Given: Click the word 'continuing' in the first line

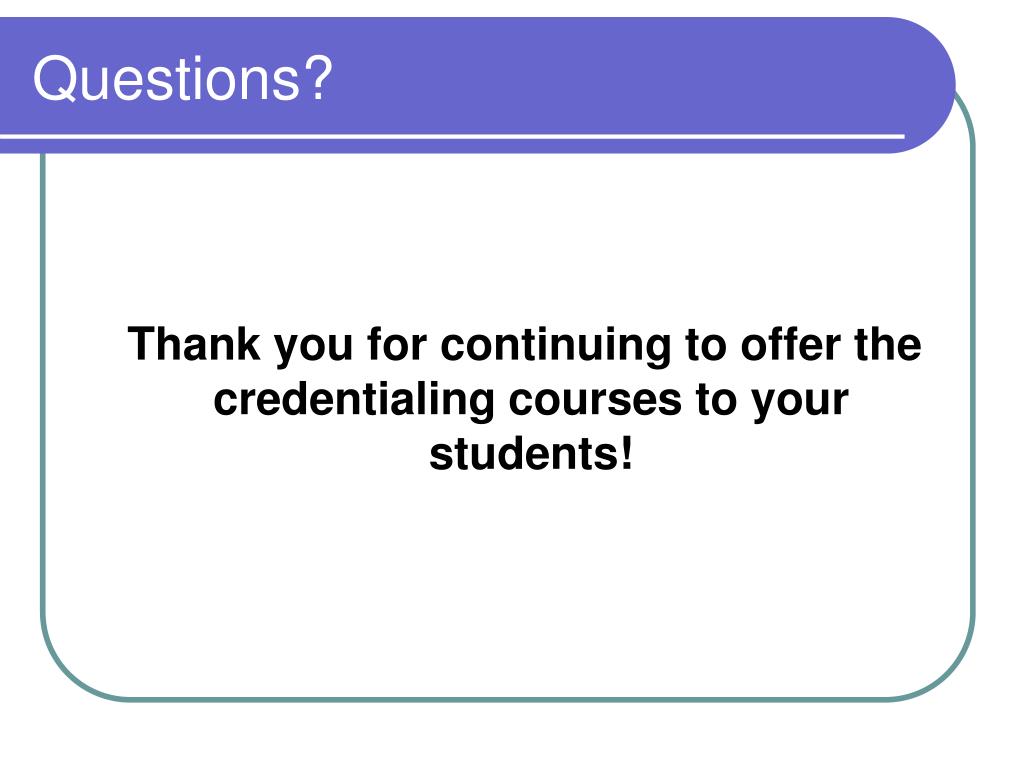Looking at the screenshot, I should pyautogui.click(x=556, y=345).
